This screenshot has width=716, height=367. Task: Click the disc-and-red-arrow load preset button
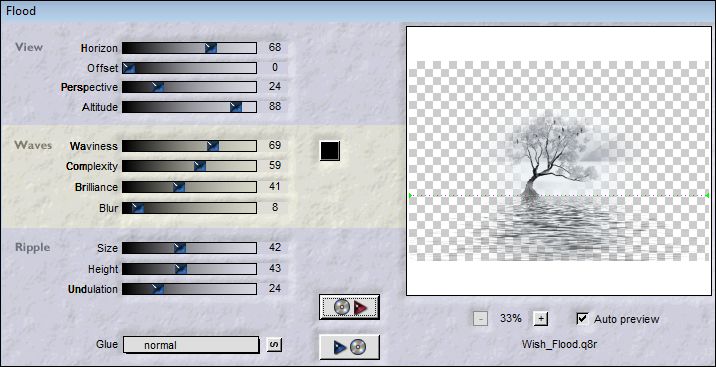(x=349, y=307)
